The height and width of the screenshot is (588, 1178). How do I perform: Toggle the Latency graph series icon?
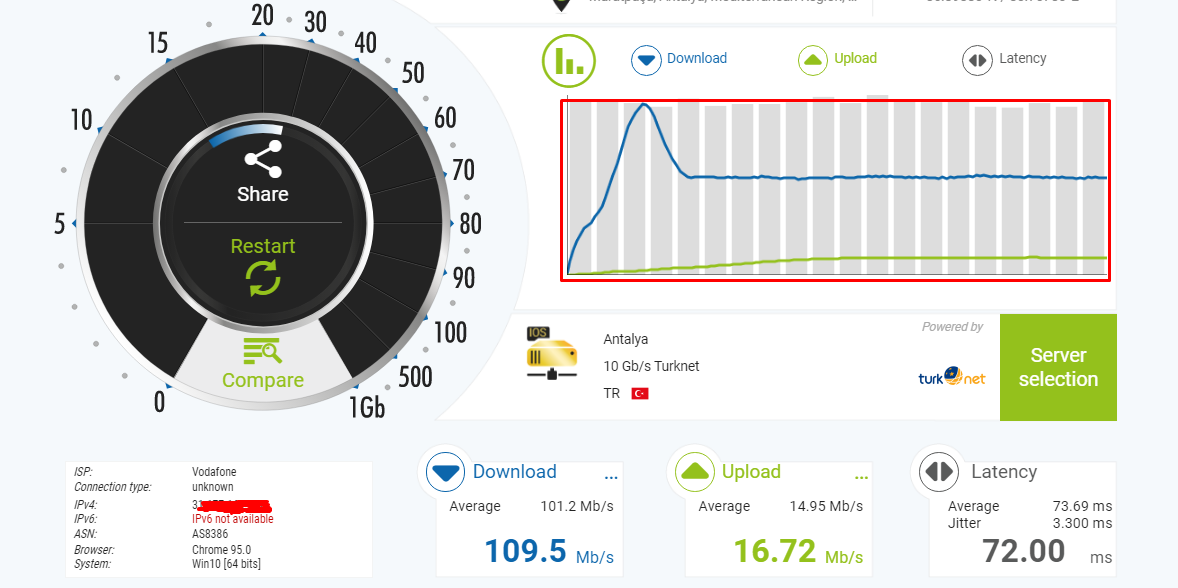tap(977, 60)
